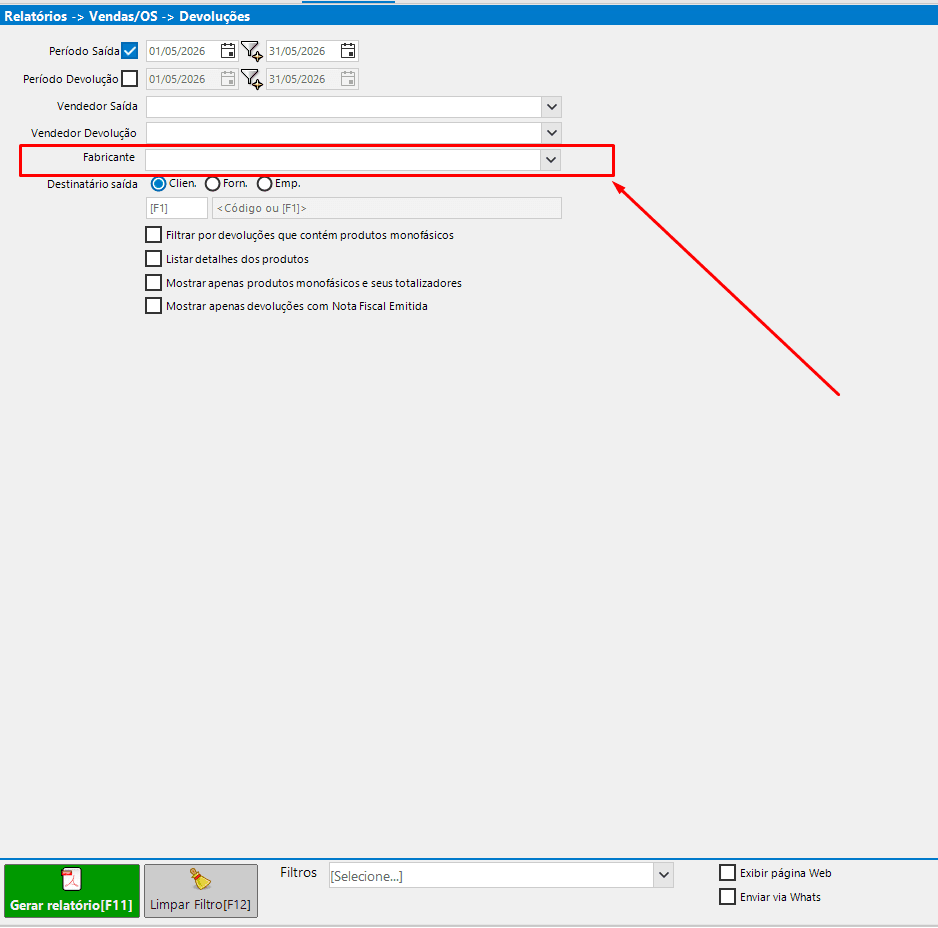The height and width of the screenshot is (928, 938).
Task: Enable Enviar via Whats checkbox
Action: click(x=727, y=897)
